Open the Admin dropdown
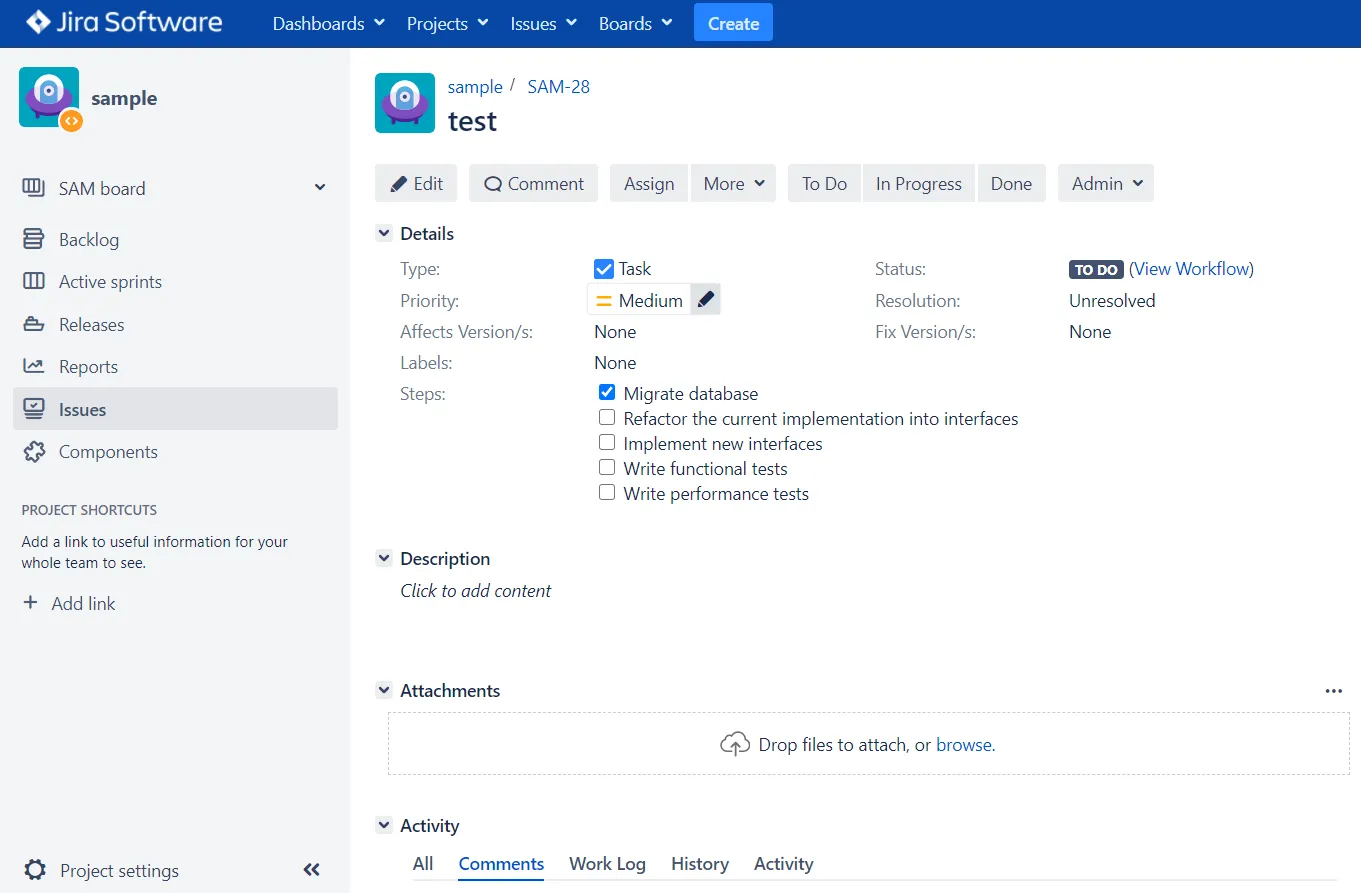This screenshot has height=893, width=1361. 1106,183
